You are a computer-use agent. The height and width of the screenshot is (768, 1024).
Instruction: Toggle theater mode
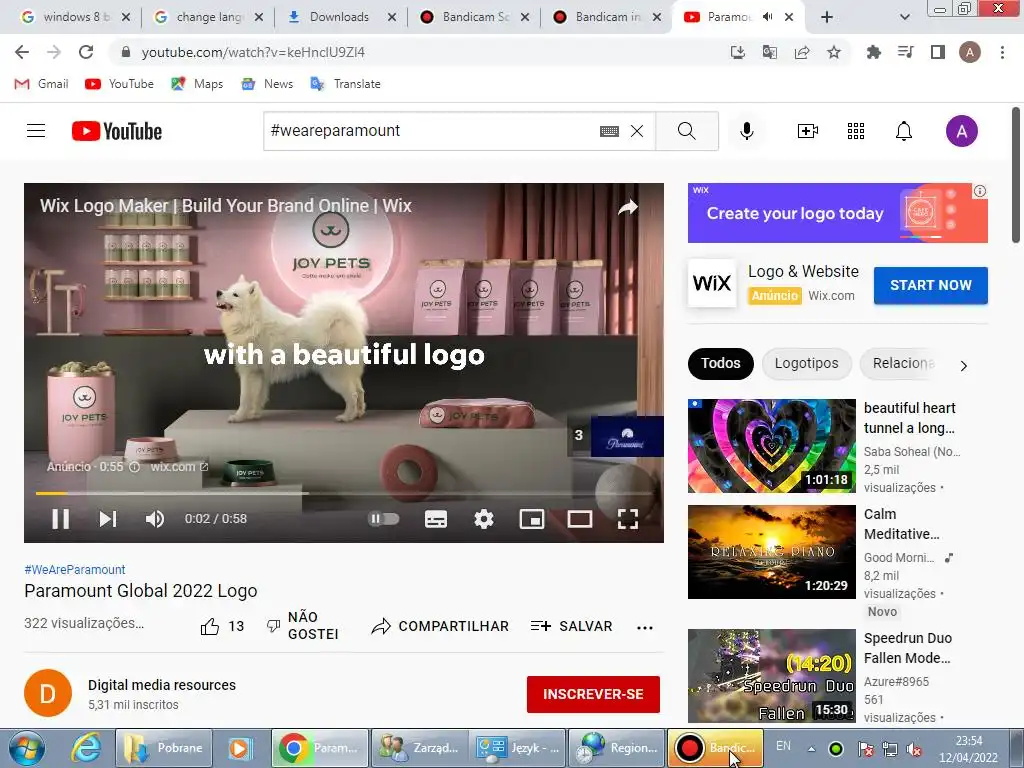[580, 519]
